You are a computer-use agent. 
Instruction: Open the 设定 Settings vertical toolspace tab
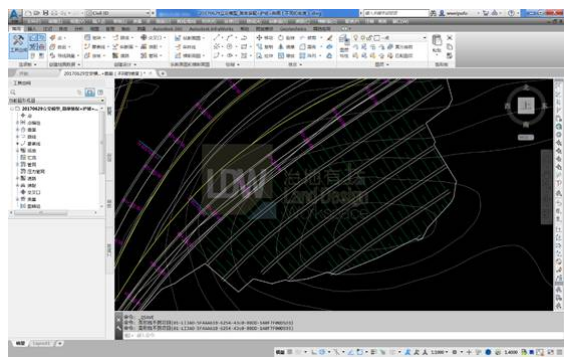pyautogui.click(x=109, y=157)
